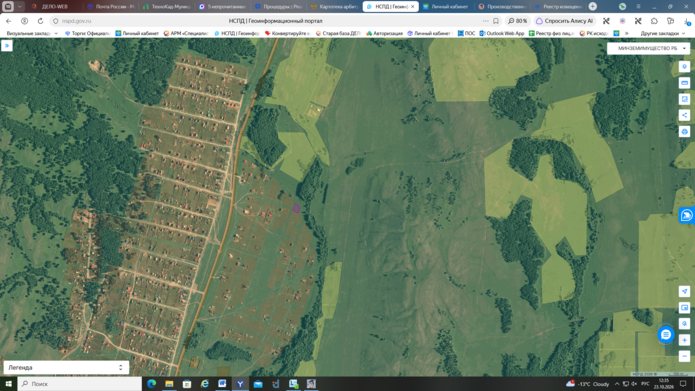Switch to the 5 непрочитанных tab
This screenshot has width=695, height=391.
tap(223, 7)
